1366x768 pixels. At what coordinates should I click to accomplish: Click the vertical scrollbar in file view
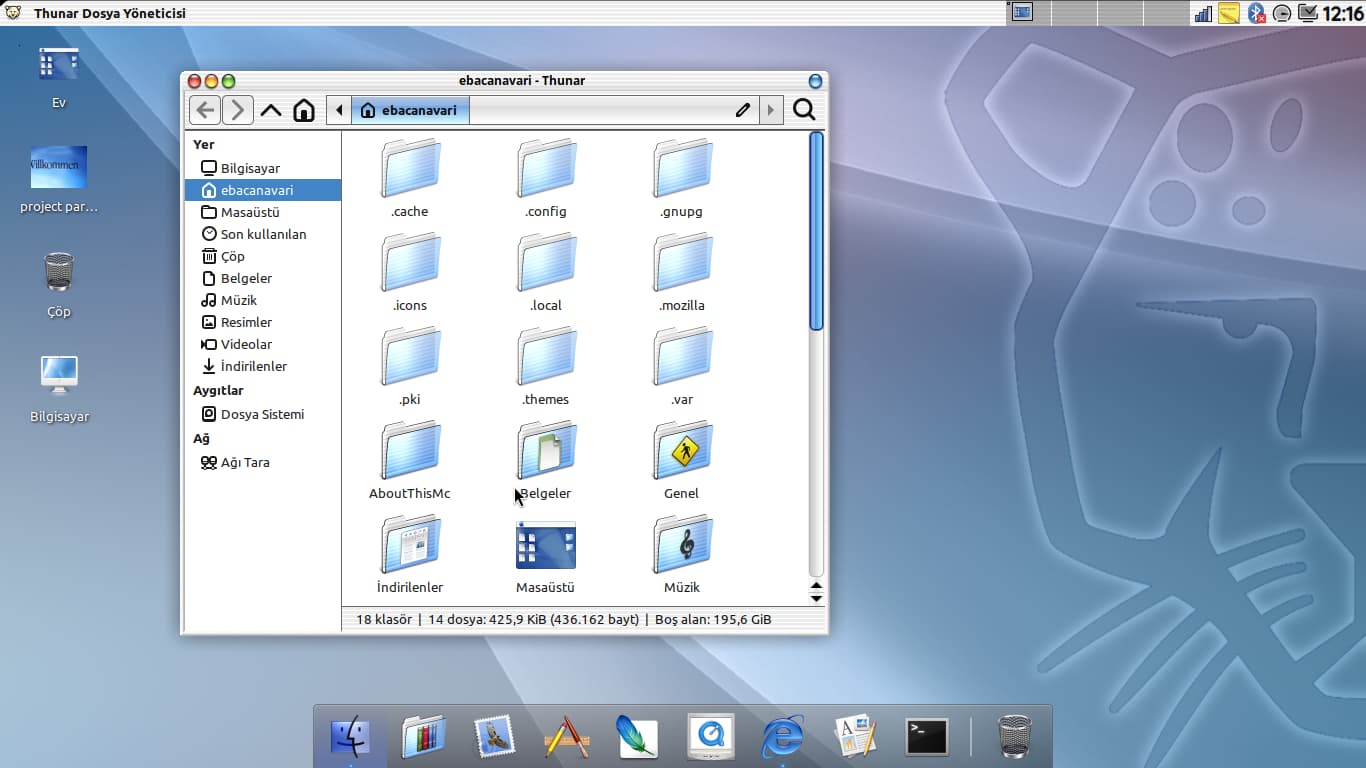click(816, 232)
